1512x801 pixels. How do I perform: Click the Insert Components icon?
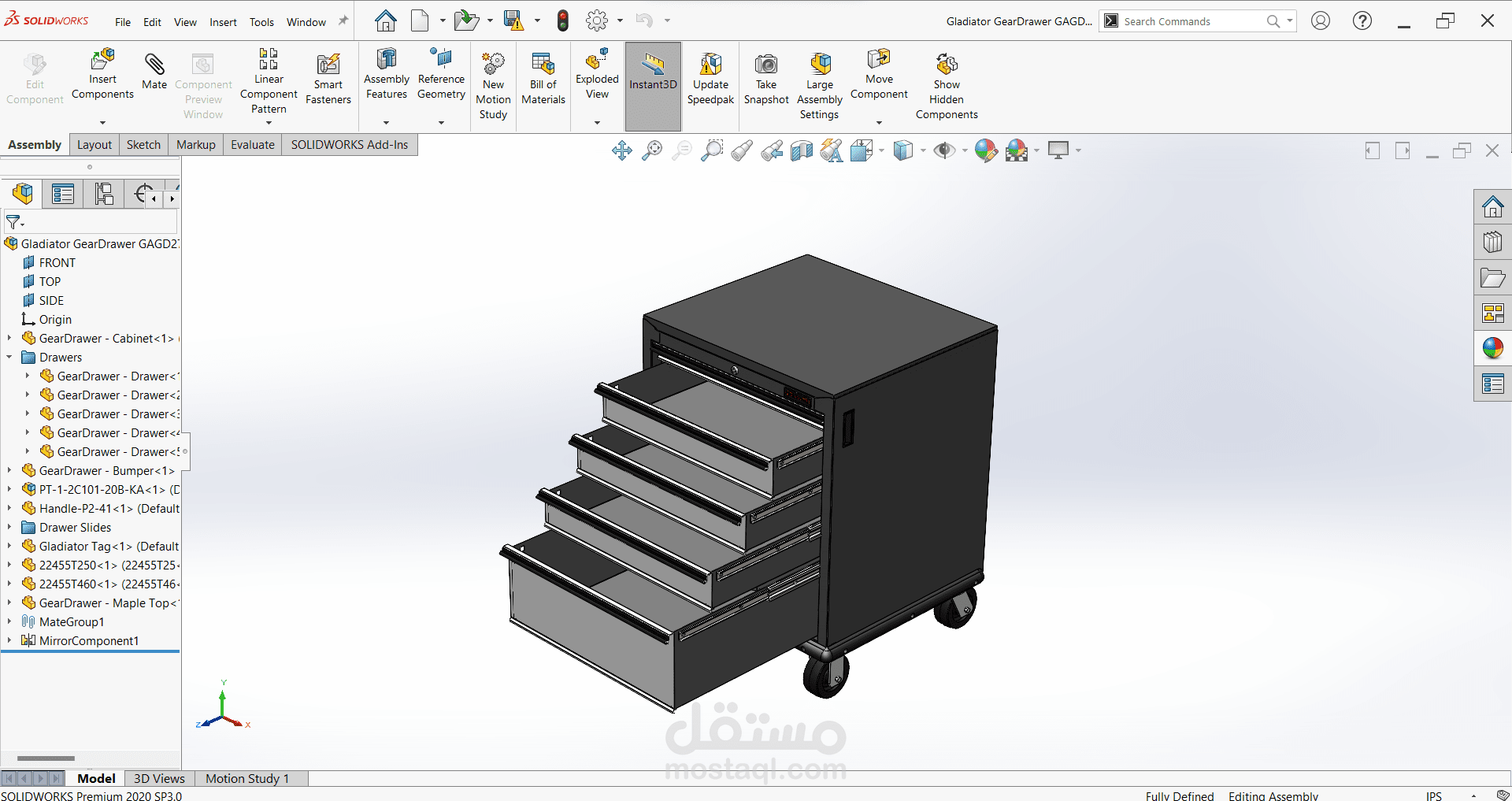click(102, 75)
